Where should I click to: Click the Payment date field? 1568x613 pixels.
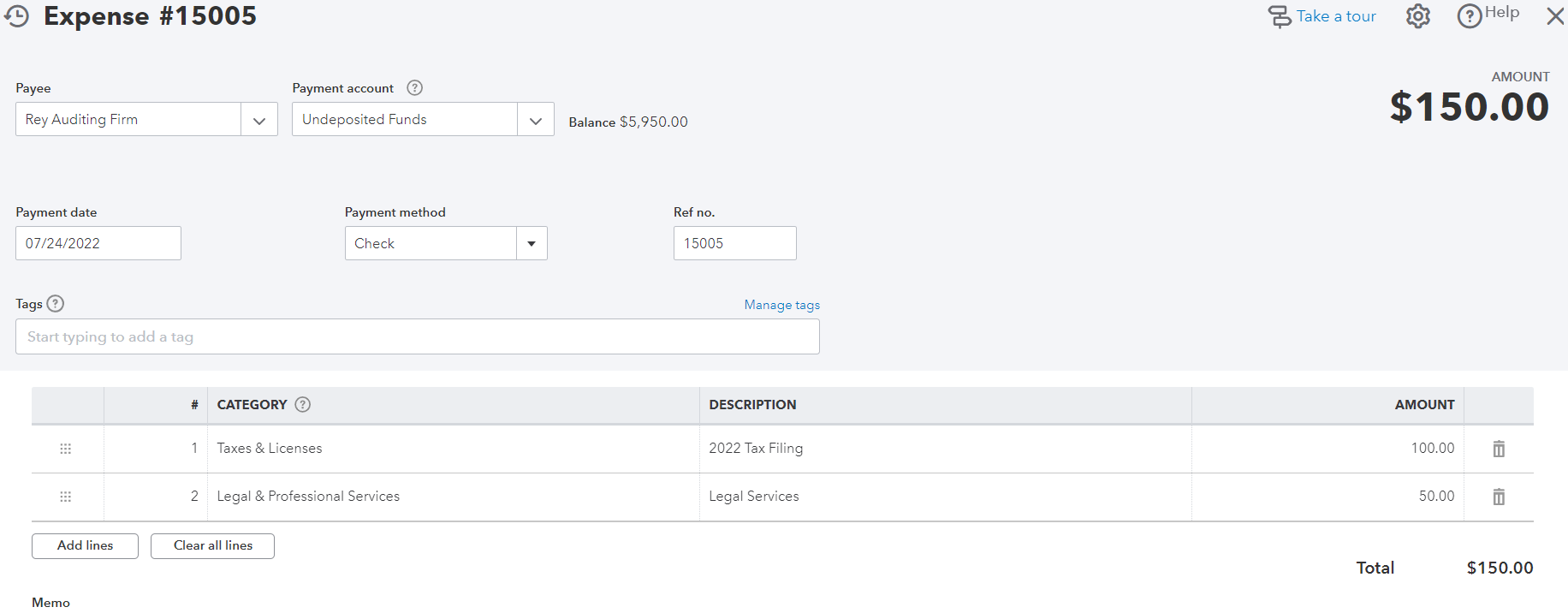point(98,244)
